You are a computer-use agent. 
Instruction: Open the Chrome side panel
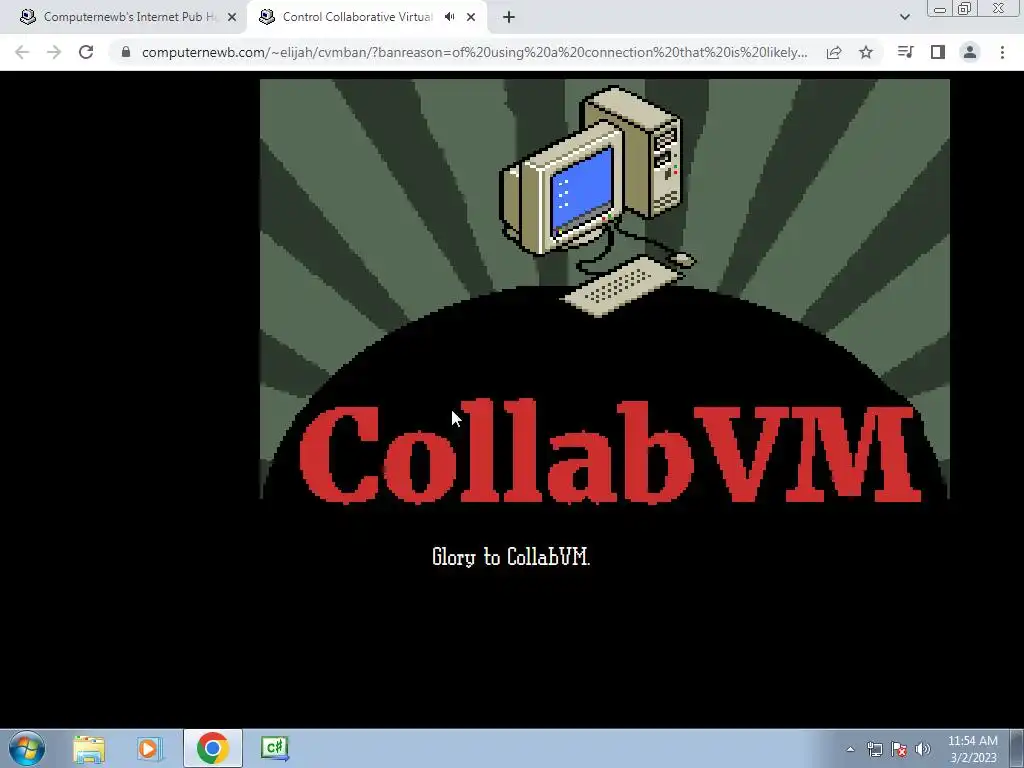(938, 52)
